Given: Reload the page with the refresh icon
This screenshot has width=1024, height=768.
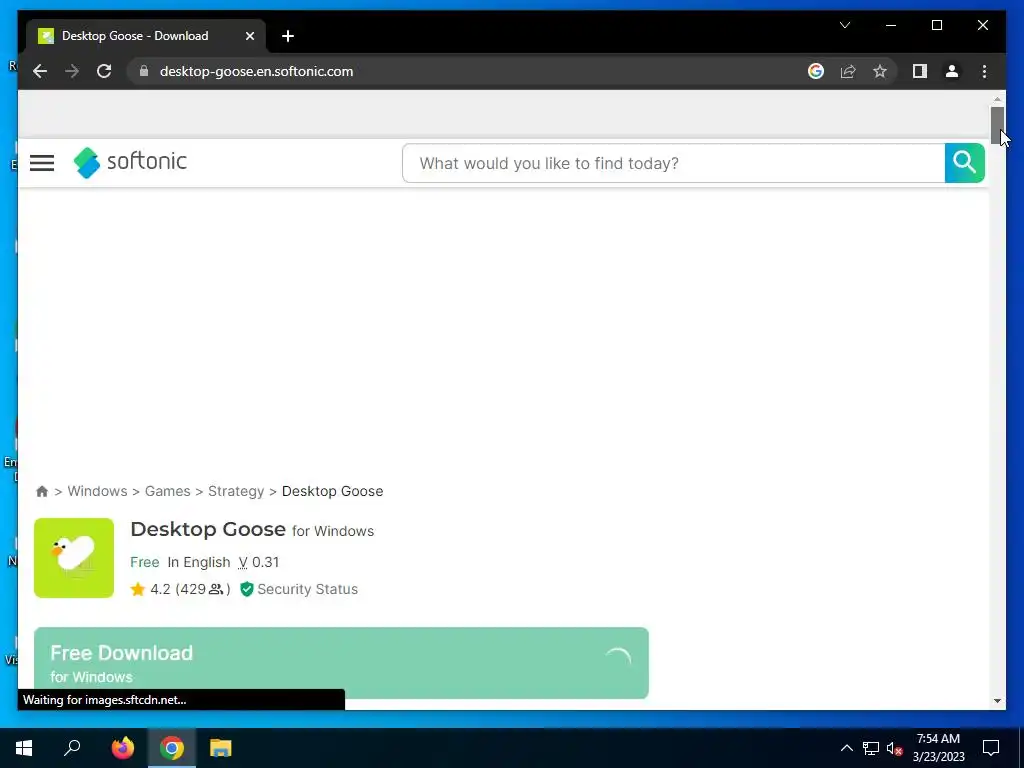Looking at the screenshot, I should click(x=104, y=71).
